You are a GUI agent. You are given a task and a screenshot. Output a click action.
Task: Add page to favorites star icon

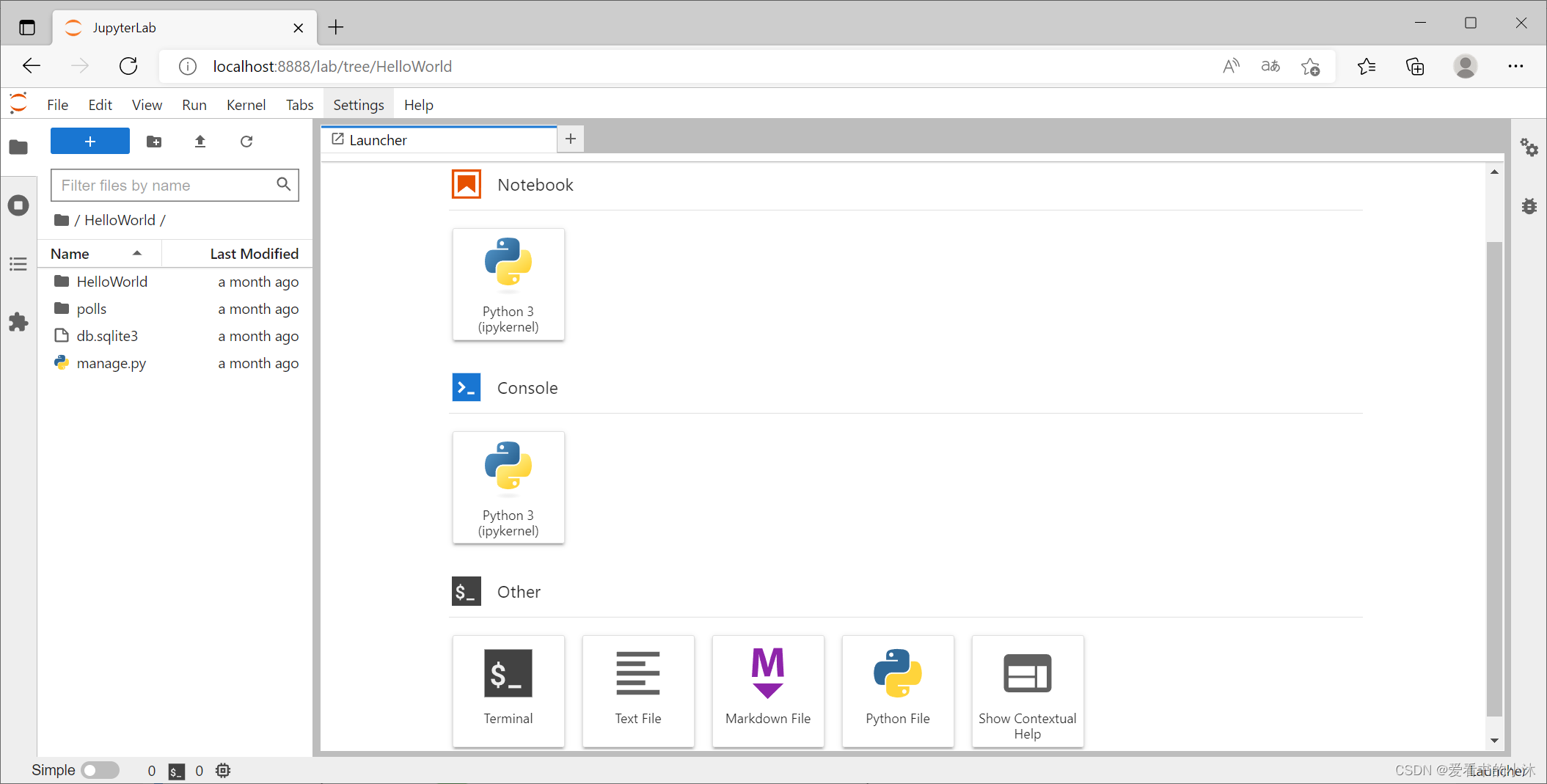[1310, 67]
